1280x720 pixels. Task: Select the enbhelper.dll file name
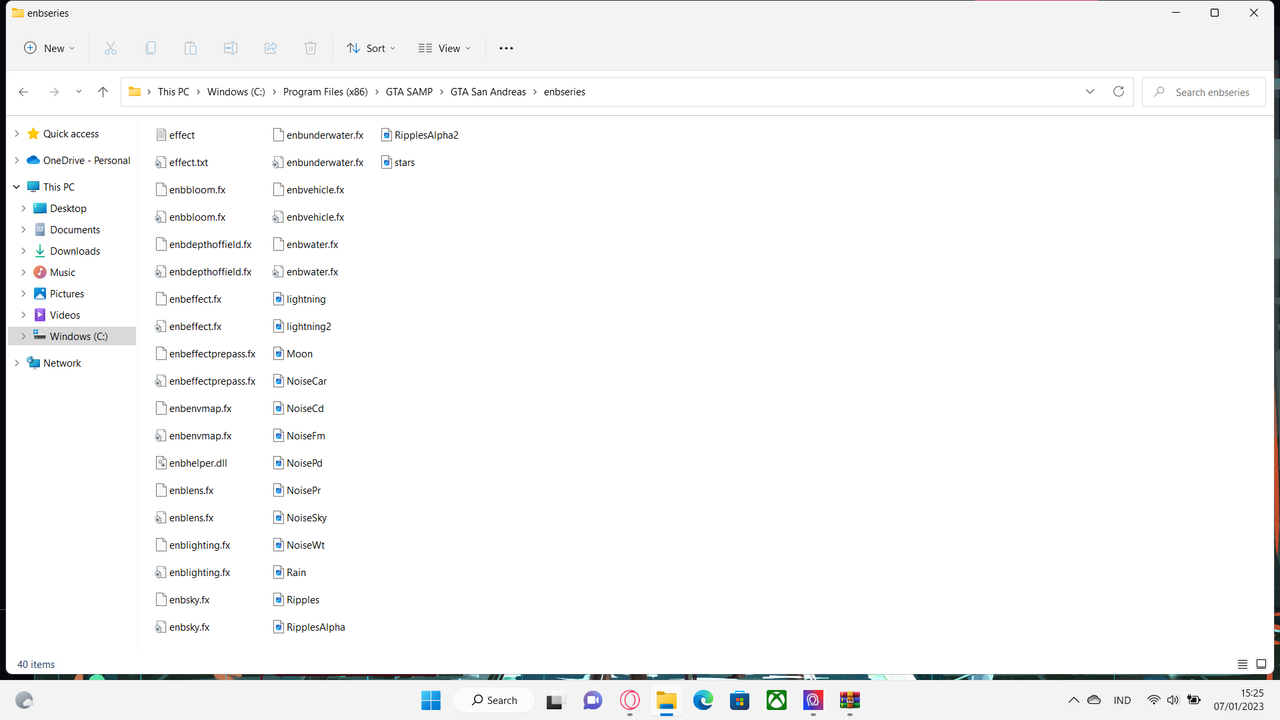coord(198,463)
